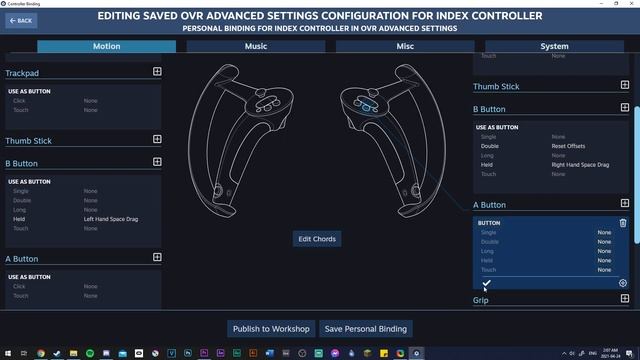Viewport: 640px width, 360px height.
Task: Confirm A Button edits with the checkmark
Action: (x=486, y=283)
